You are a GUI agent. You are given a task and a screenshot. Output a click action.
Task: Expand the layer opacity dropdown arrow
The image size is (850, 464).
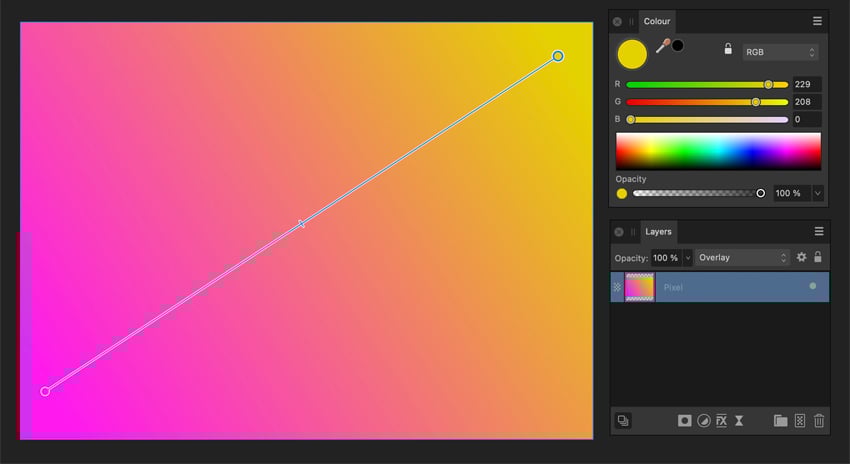(687, 258)
